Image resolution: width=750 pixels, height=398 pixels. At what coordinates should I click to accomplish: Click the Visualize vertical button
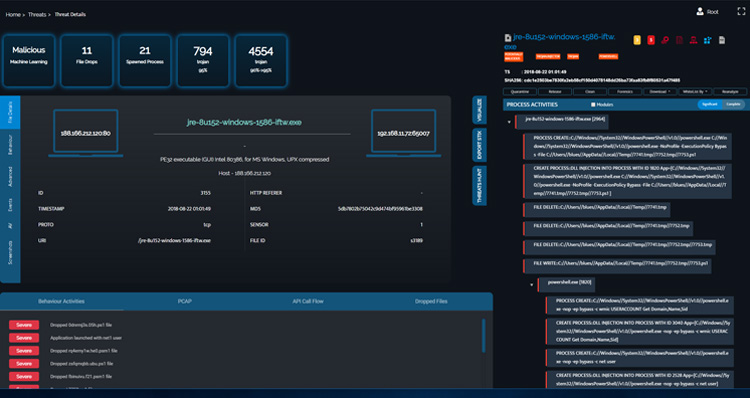tap(480, 111)
